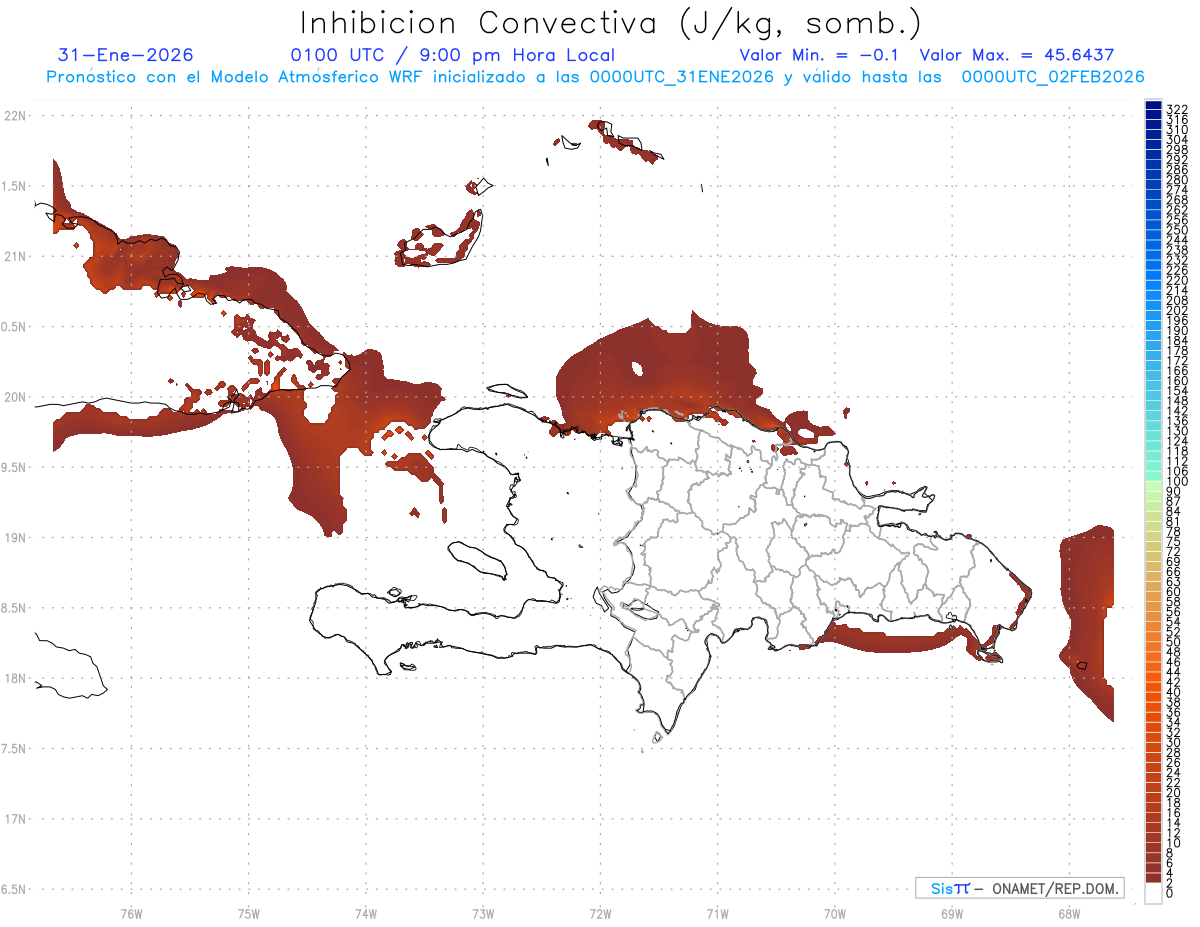Click the '0000UTC_02FEB2026' valid-until timestamp
Viewport: 1200px width, 927px height.
[1053, 77]
